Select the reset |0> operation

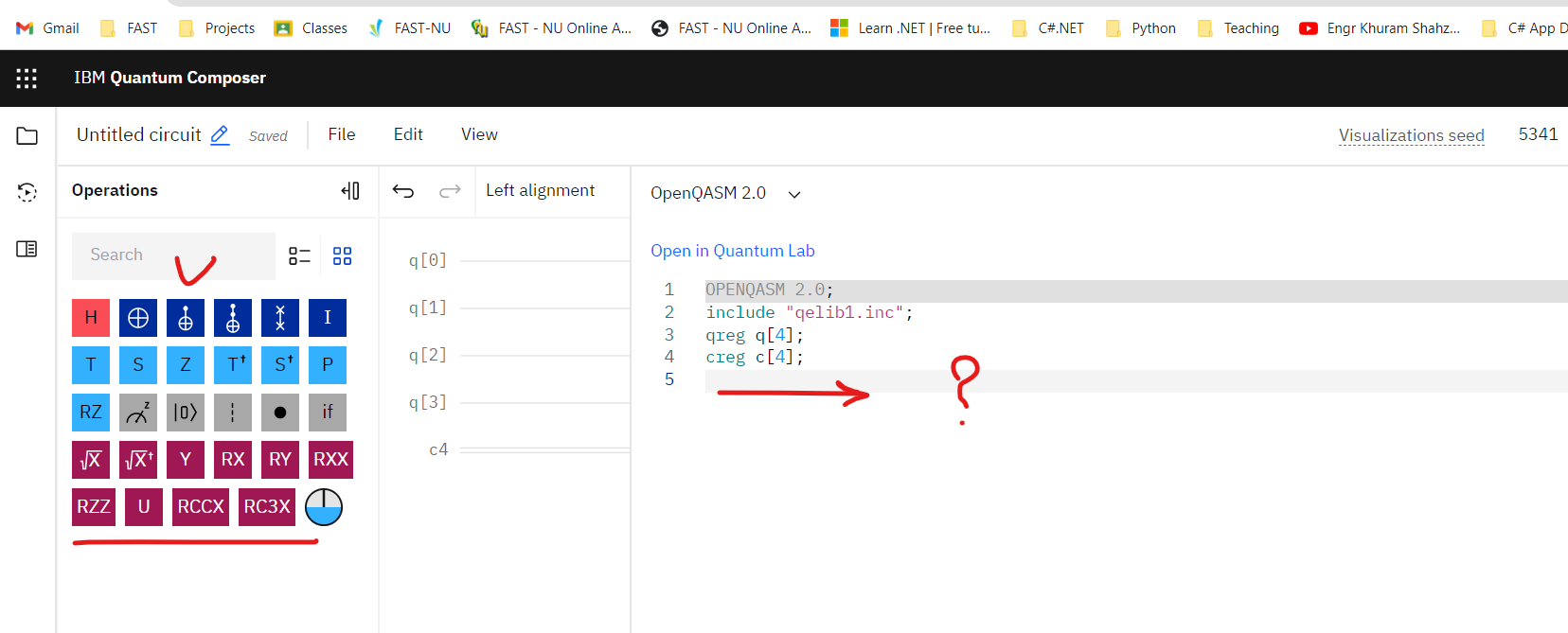pyautogui.click(x=186, y=413)
